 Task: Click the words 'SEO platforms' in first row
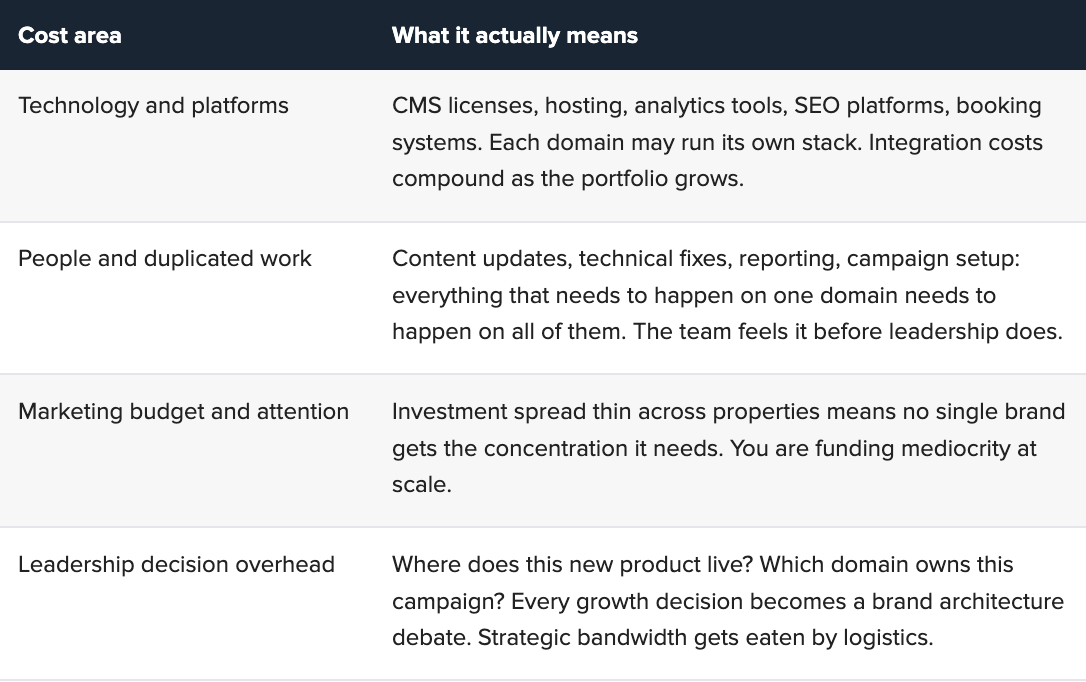point(871,106)
